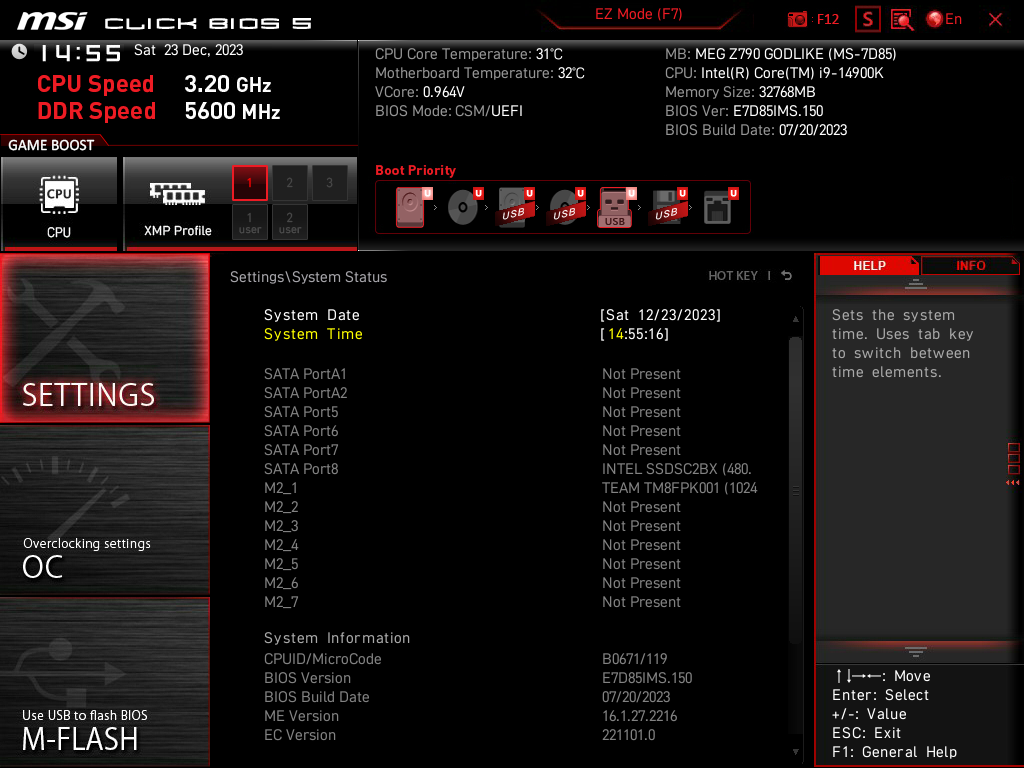Toggle the CPU Game Boost button
The width and height of the screenshot is (1024, 768).
(59, 204)
